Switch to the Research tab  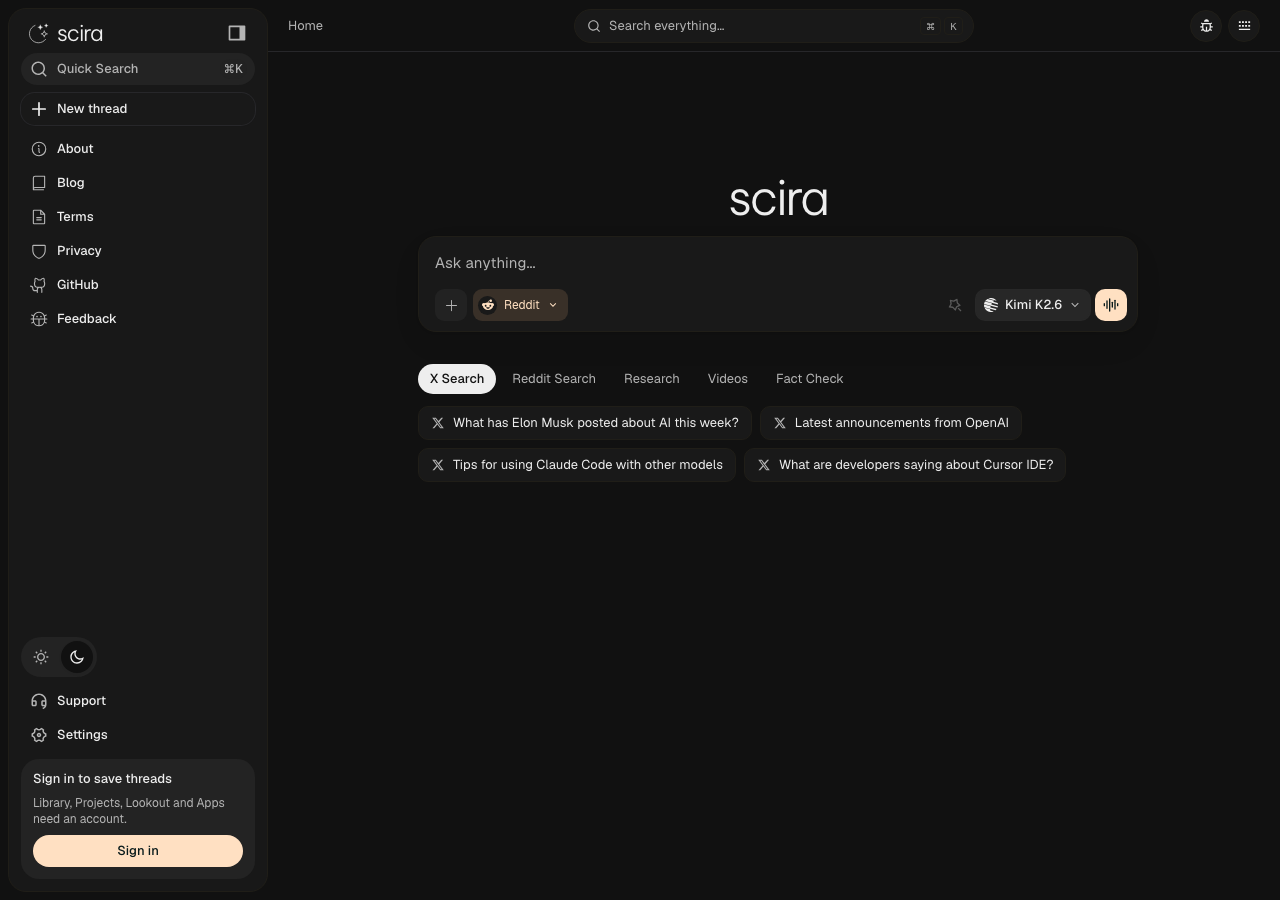(652, 379)
